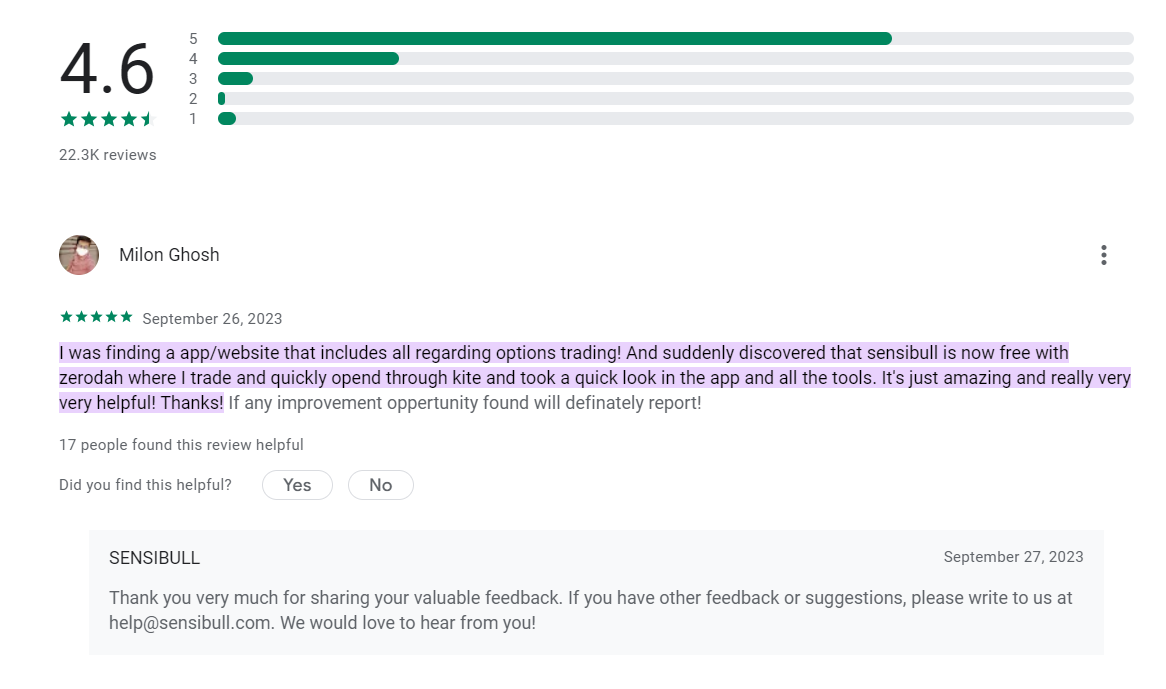Click the reviewer name Milon Ghosh

point(169,255)
